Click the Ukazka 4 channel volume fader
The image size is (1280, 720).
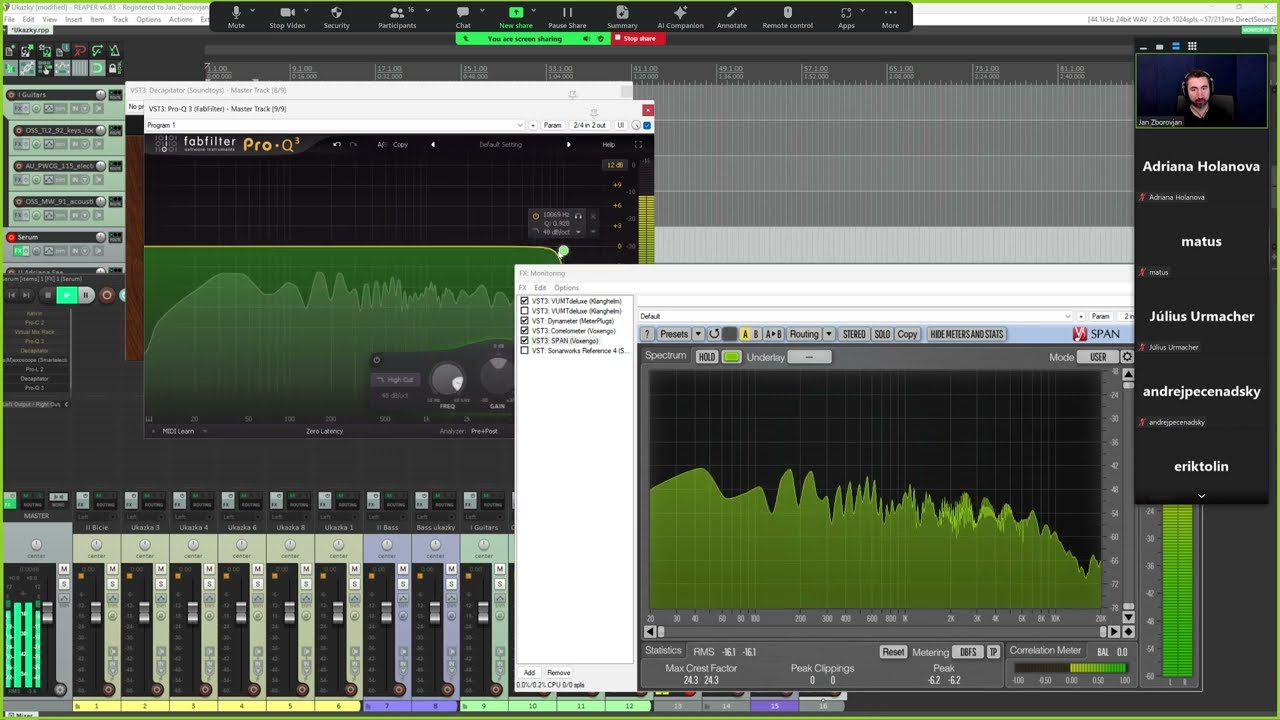(192, 614)
